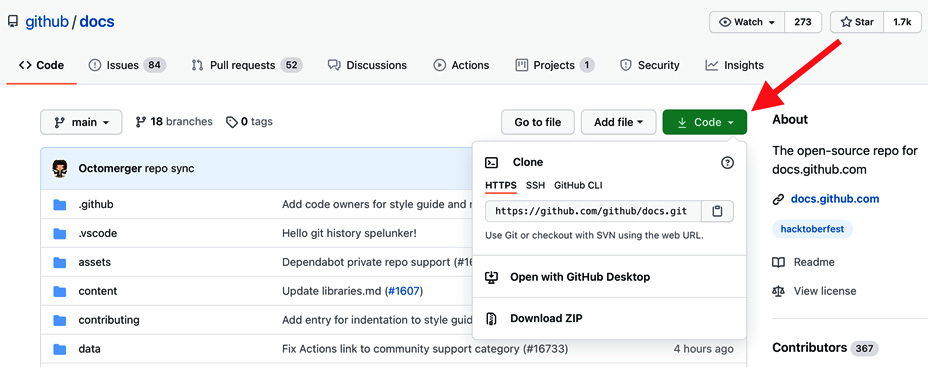
Task: Open the assets folder
Action: tap(95, 262)
